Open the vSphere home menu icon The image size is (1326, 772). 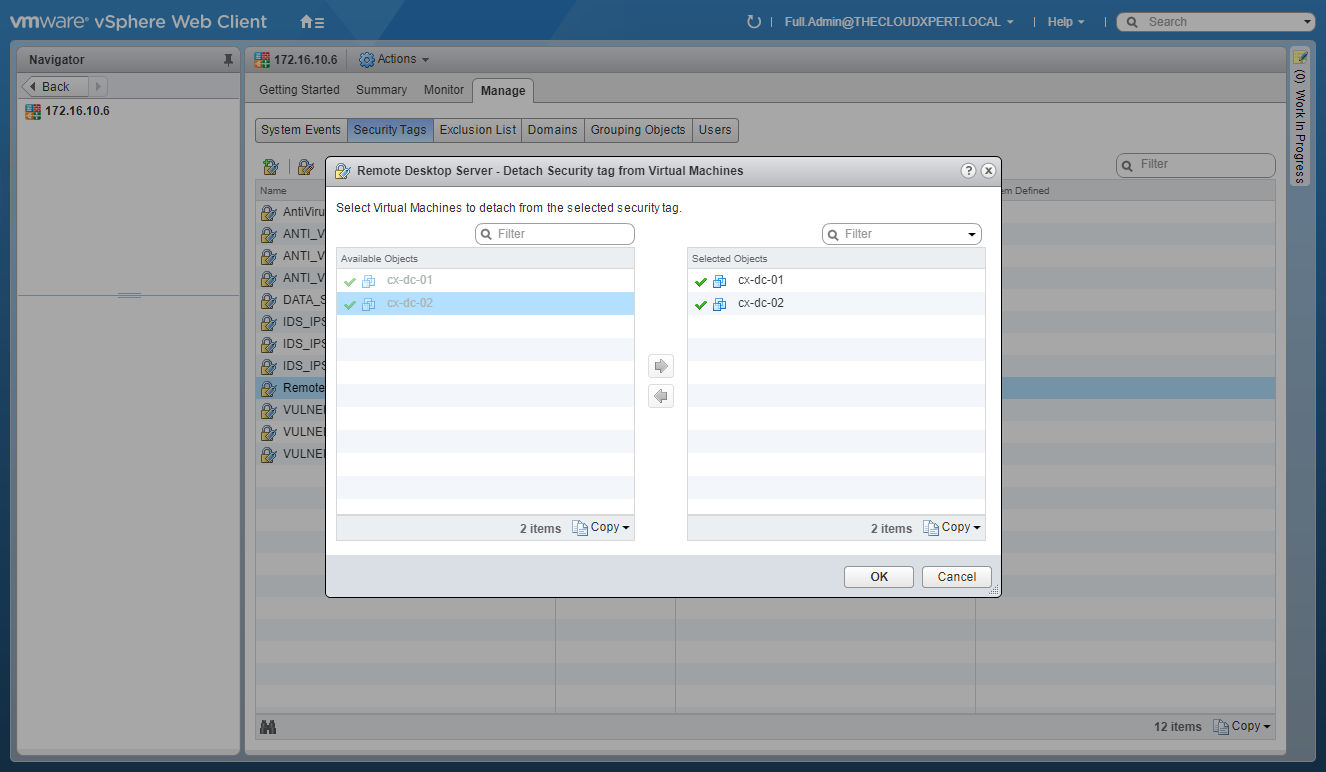pos(312,22)
